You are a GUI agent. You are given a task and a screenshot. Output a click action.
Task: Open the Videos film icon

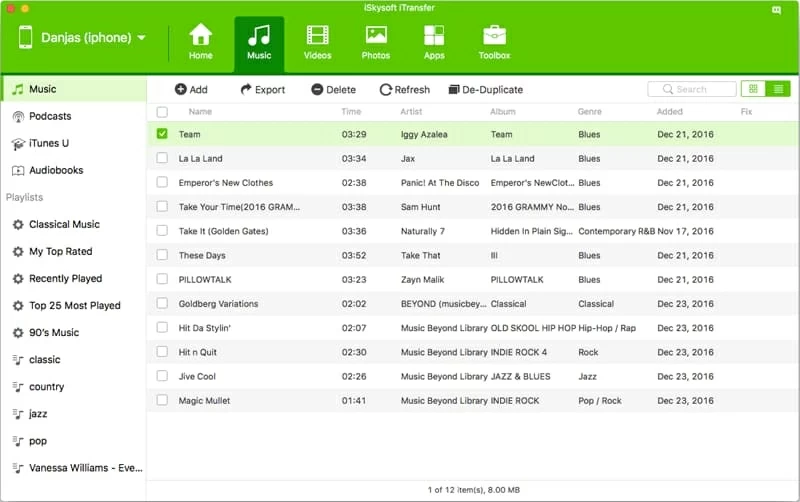(x=318, y=37)
